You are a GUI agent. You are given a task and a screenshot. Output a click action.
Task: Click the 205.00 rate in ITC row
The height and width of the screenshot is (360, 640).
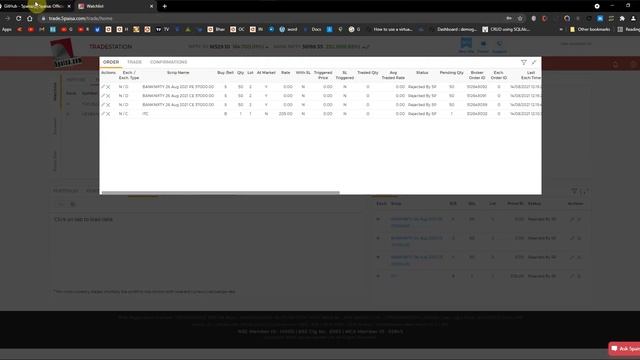click(286, 114)
